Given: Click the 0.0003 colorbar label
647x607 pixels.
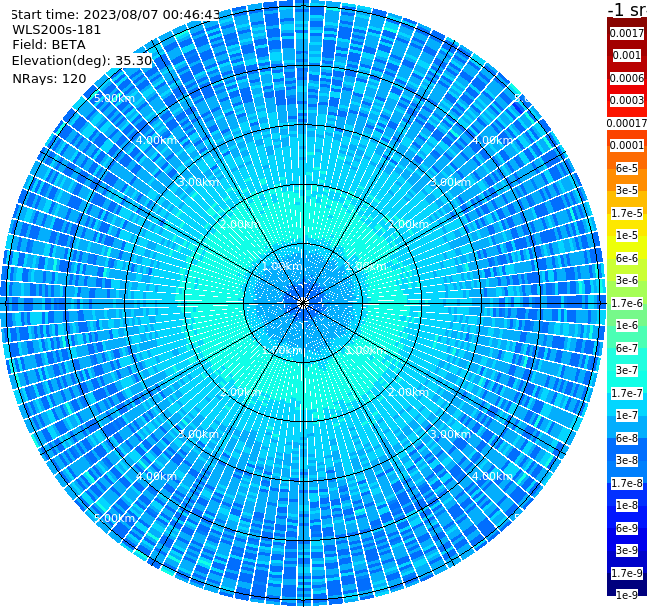Looking at the screenshot, I should 627,100.
